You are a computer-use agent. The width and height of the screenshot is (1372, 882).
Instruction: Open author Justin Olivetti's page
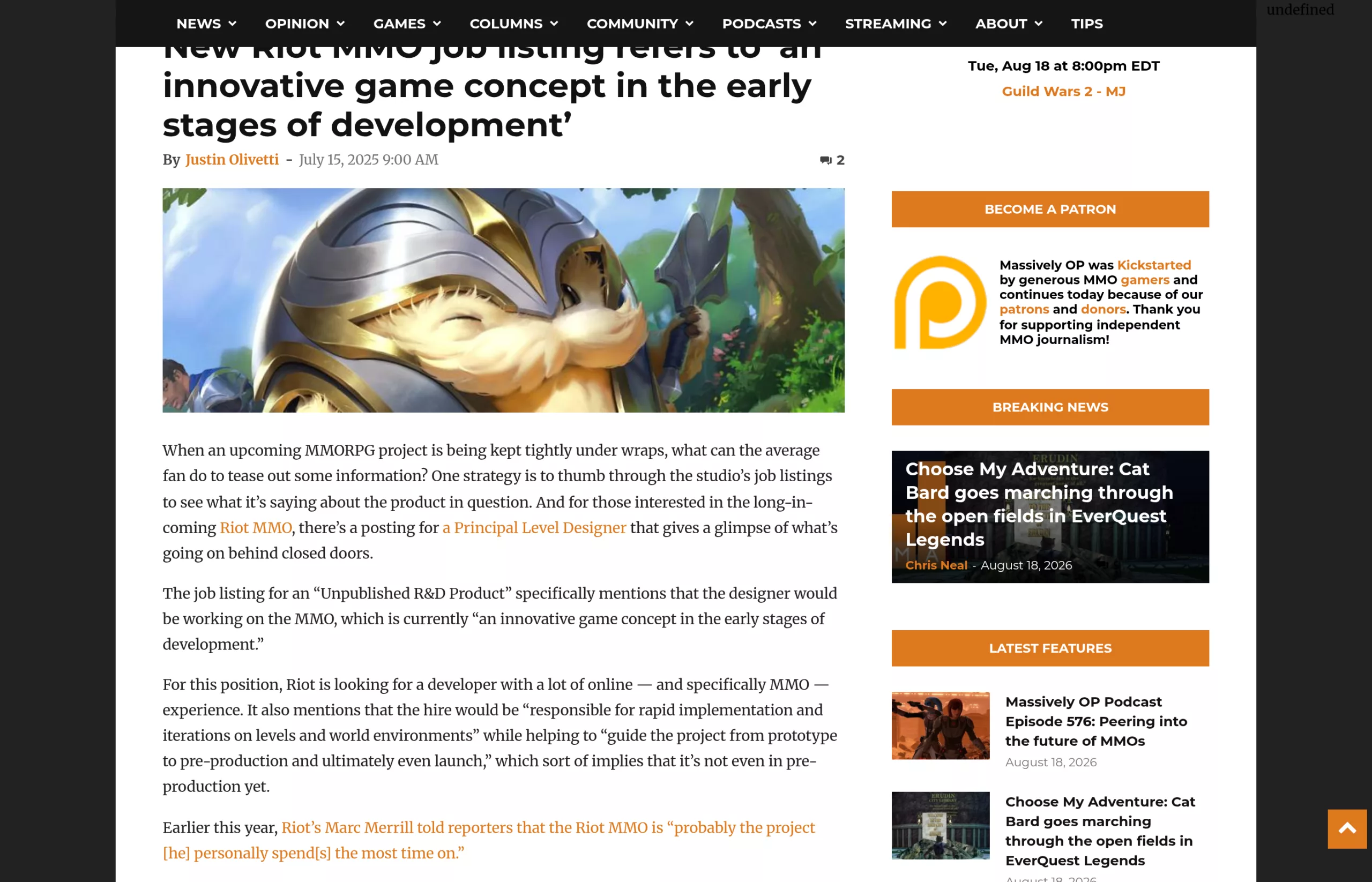tap(232, 160)
